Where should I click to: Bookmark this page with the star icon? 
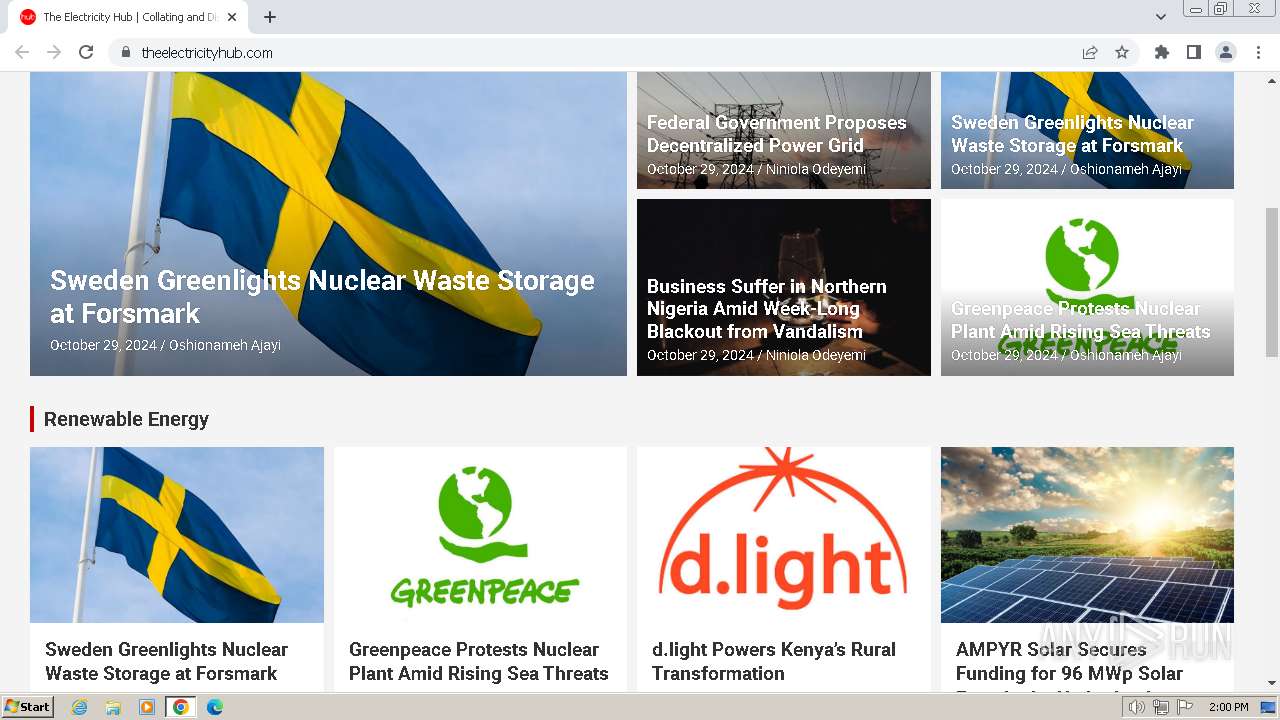pyautogui.click(x=1122, y=52)
